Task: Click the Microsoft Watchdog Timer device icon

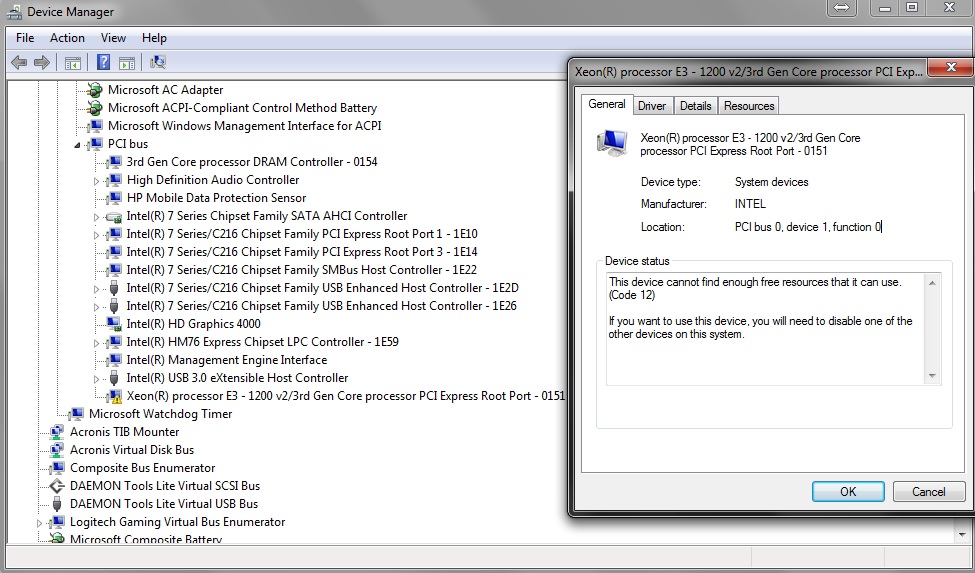Action: click(76, 414)
